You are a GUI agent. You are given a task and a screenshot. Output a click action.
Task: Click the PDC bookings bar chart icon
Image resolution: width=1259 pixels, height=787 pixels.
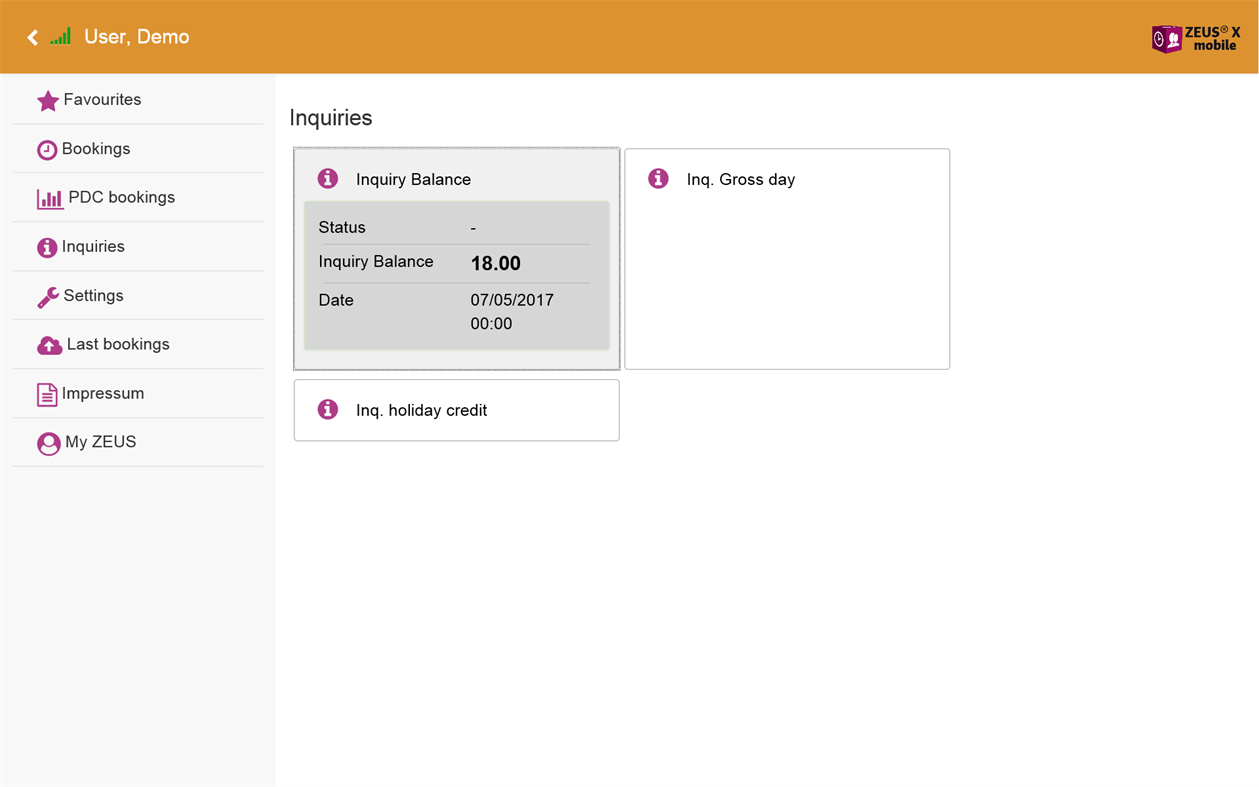(49, 197)
